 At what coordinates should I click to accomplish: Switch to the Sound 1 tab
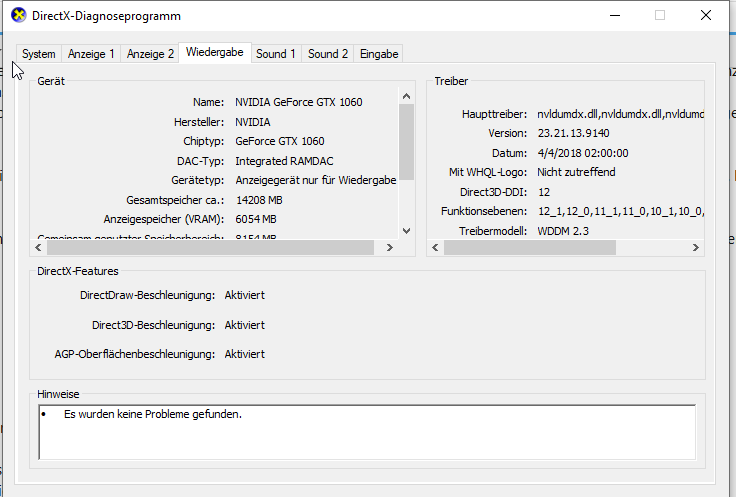(x=276, y=54)
